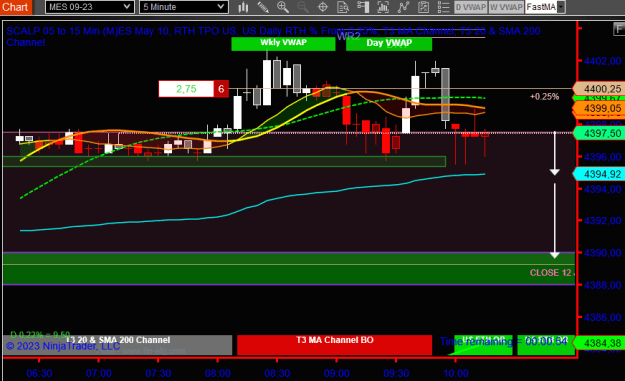Click the +0.25% level label
Screen dimensions: 625x381
click(544, 96)
